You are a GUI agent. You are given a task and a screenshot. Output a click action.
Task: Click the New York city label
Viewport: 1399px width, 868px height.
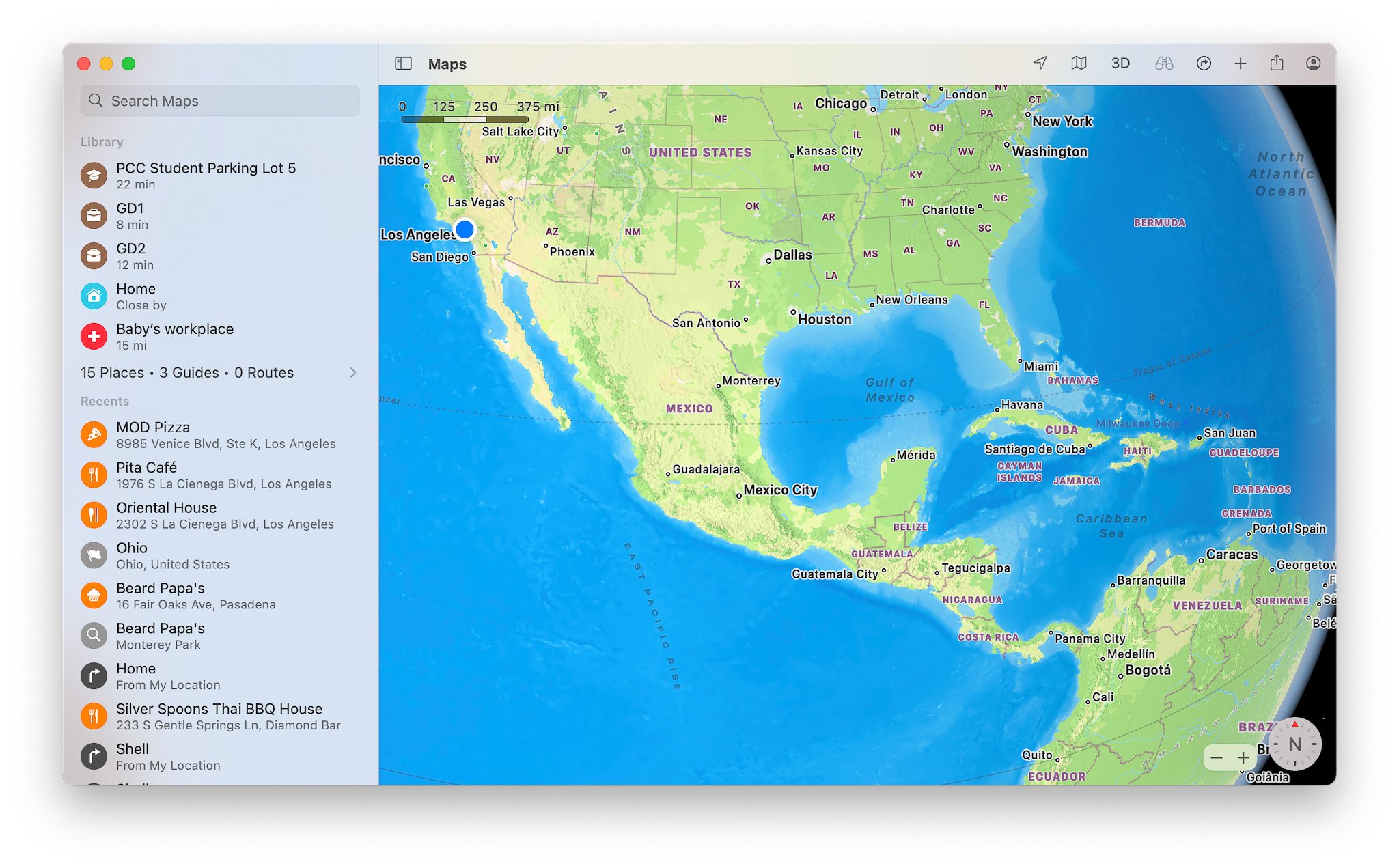[x=1062, y=122]
